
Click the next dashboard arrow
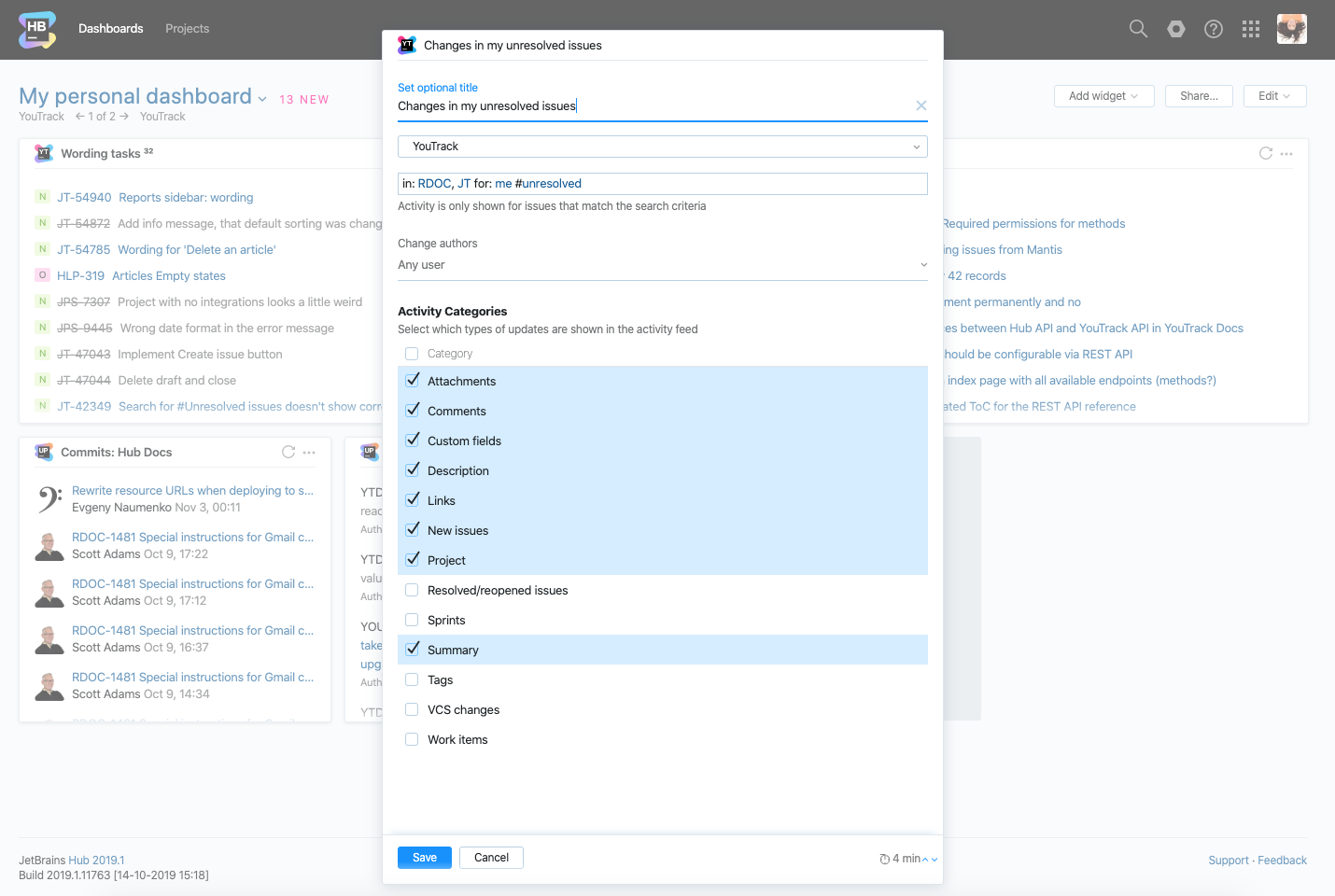tap(124, 116)
